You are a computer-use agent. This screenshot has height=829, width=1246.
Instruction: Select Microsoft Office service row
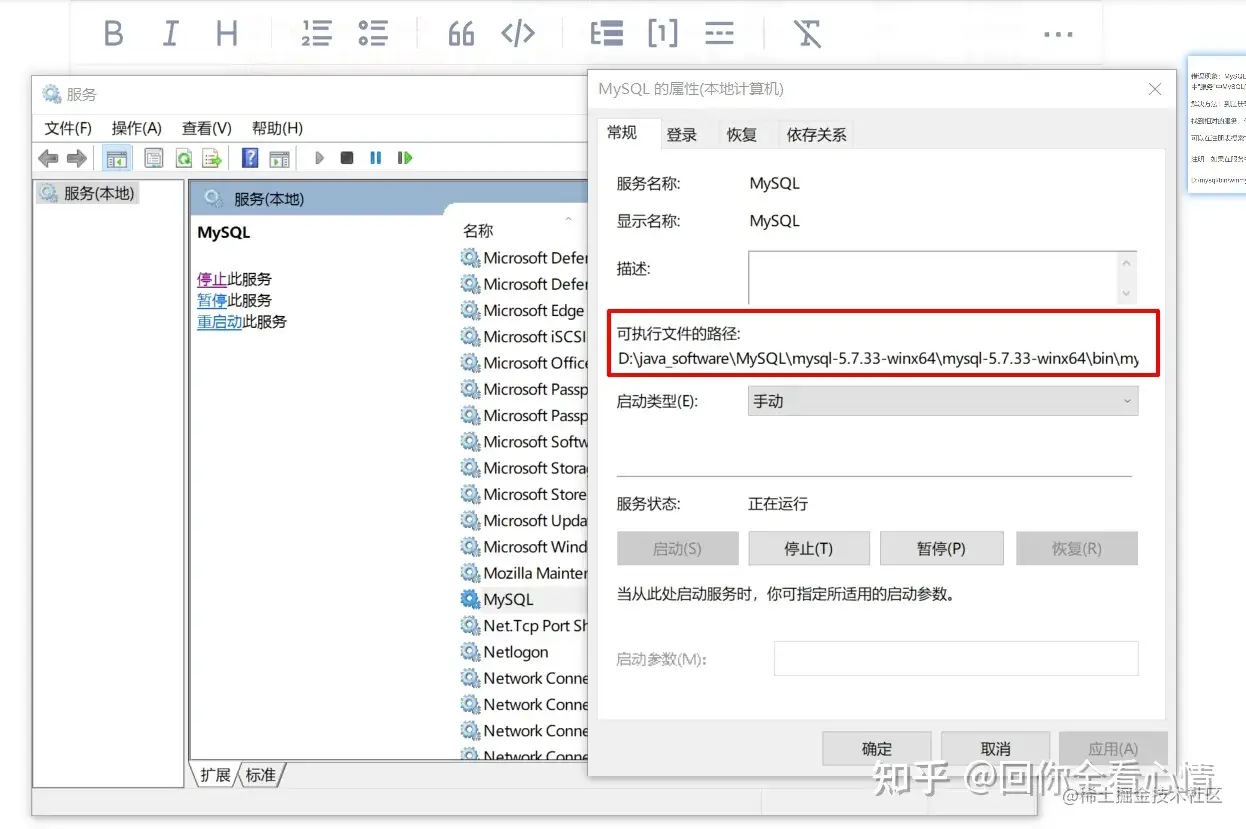523,363
